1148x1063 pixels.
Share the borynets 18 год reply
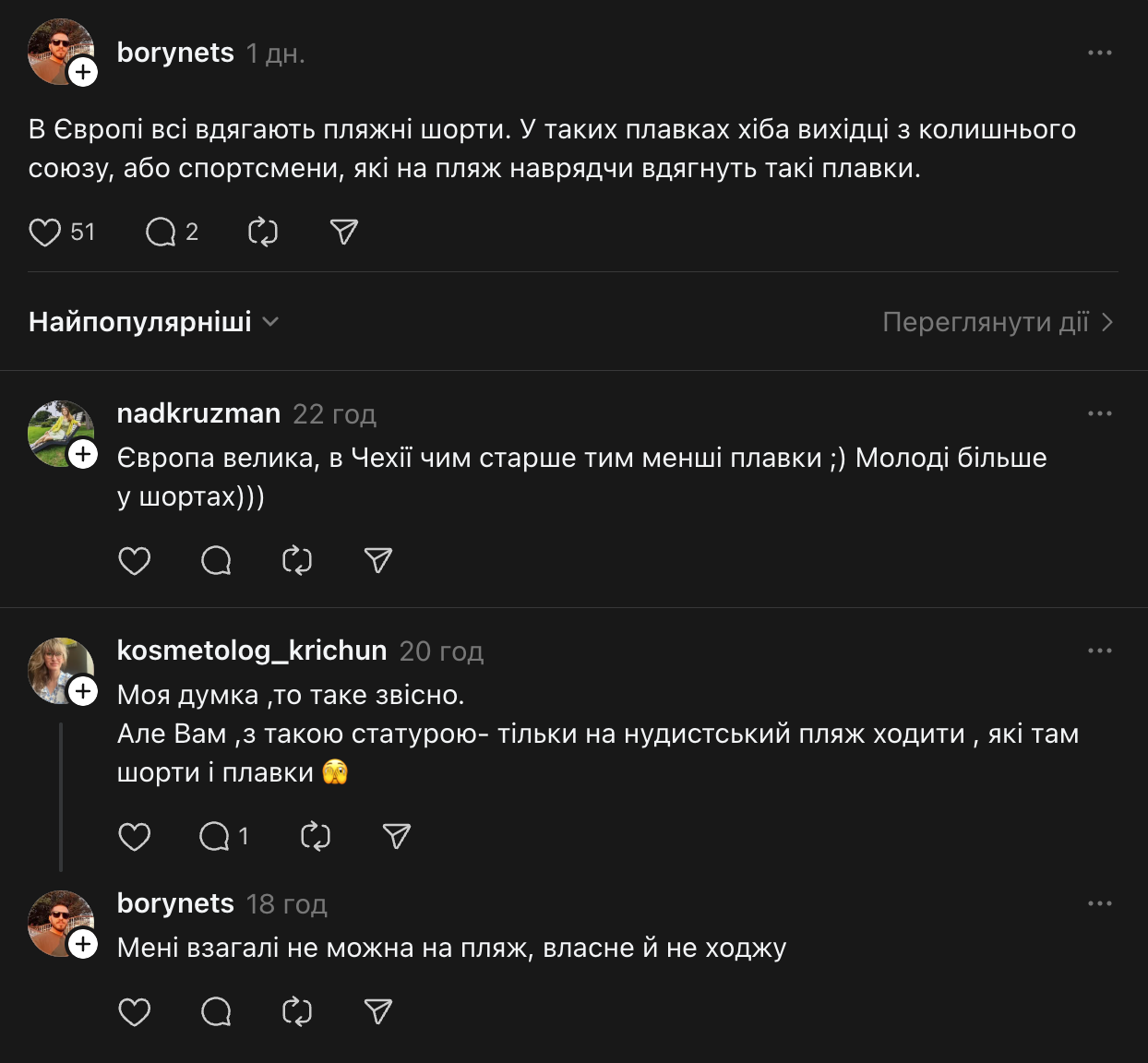[378, 1011]
